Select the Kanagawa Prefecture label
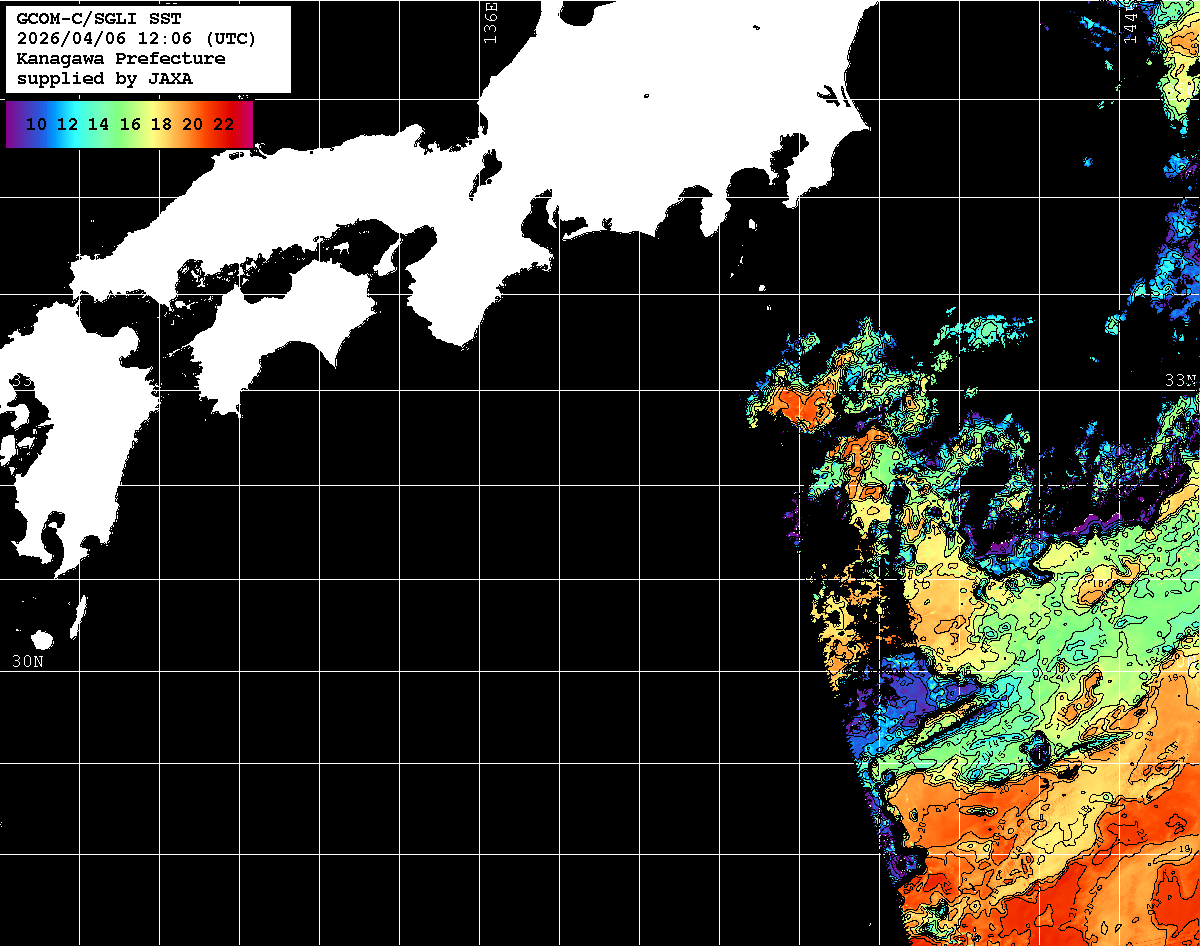Screen dimensions: 1200x946 tap(121, 59)
